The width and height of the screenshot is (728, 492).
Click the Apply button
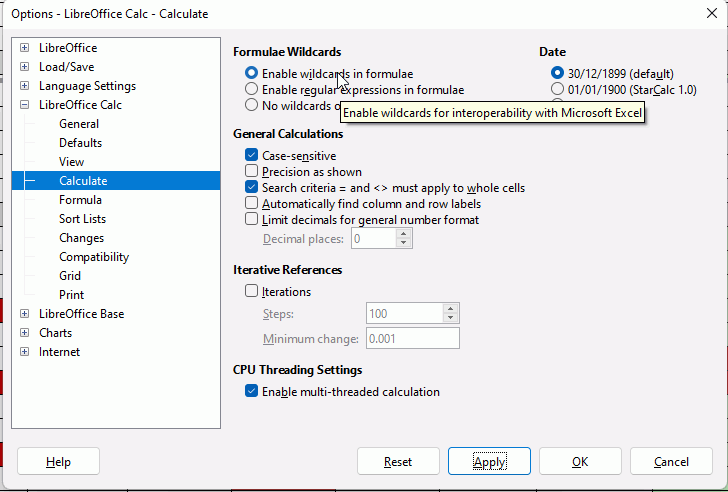point(489,461)
